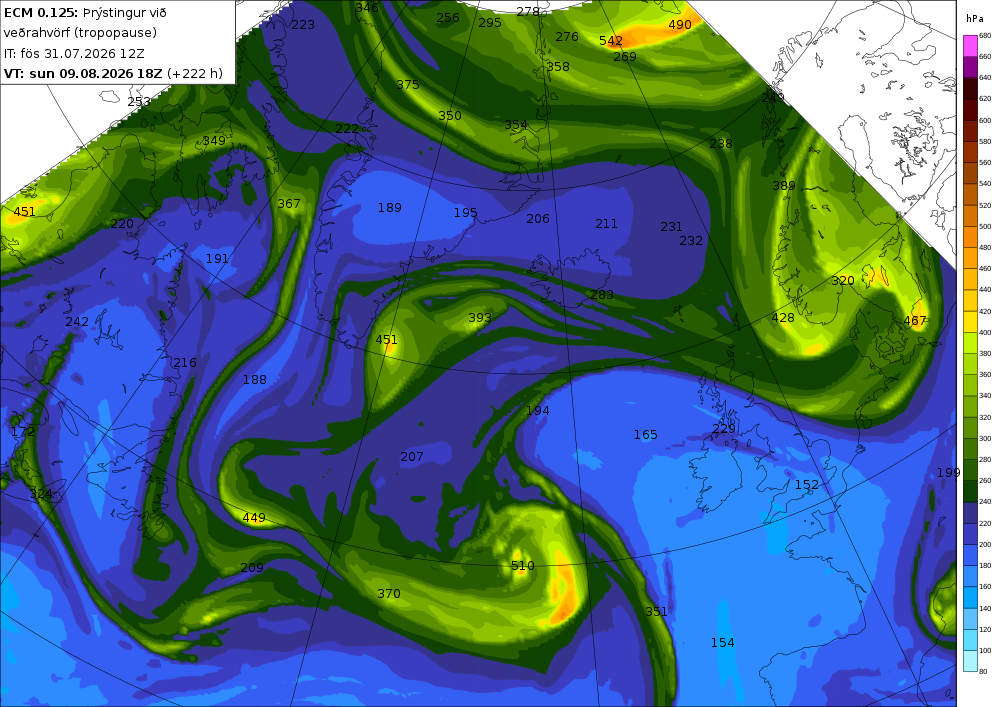The height and width of the screenshot is (707, 1000).
Task: Click the legend tick label '400'
Action: (985, 333)
